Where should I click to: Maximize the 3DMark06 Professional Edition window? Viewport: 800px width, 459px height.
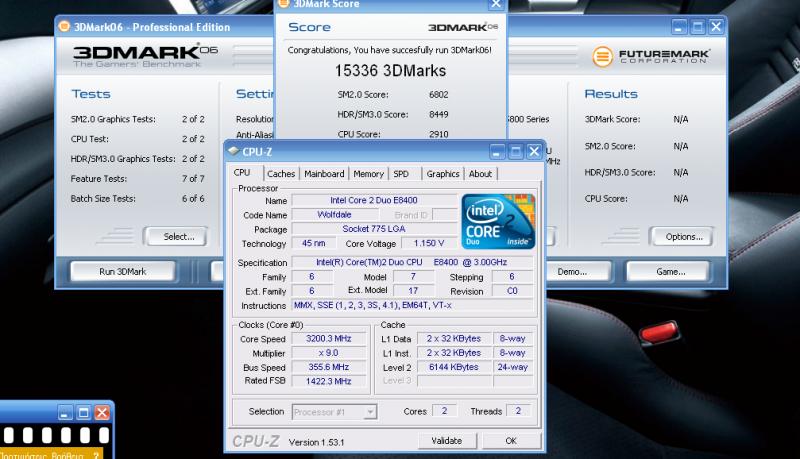[697, 27]
